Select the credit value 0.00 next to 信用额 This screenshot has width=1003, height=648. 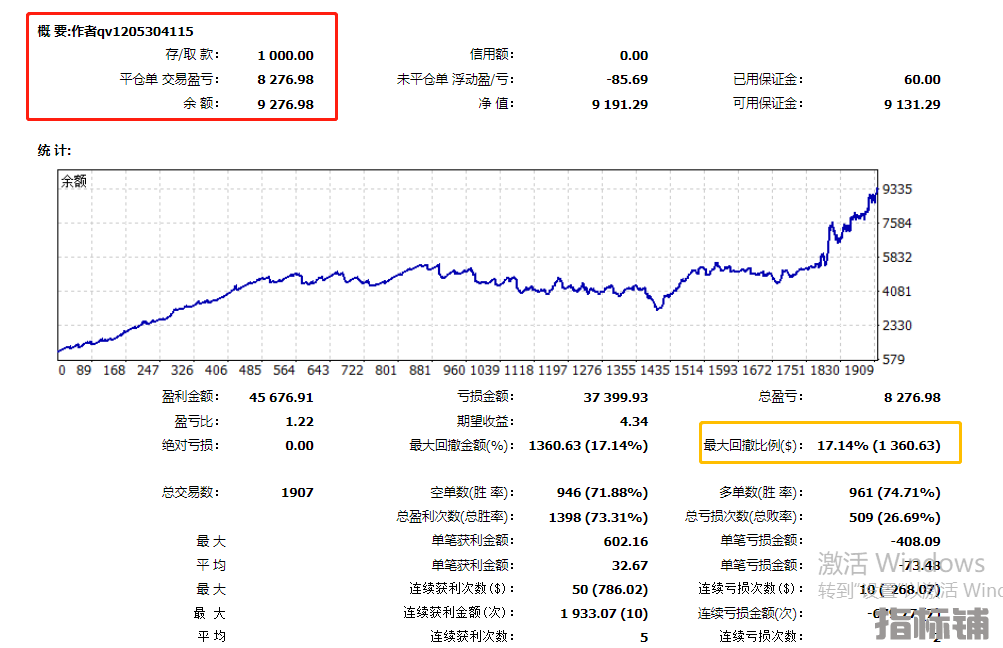pos(633,56)
